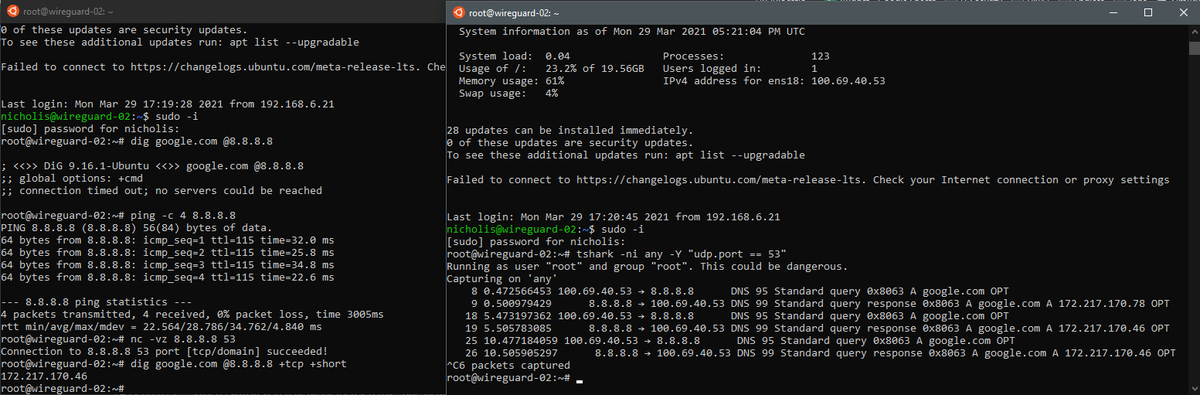1200x395 pixels.
Task: Click 'Usage of /: 23.2% of 19.56GB'
Action: [x=551, y=68]
